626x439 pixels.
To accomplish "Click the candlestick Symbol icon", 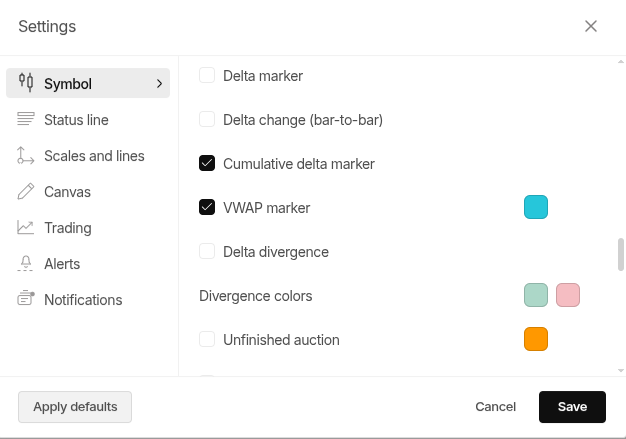I will [x=26, y=83].
